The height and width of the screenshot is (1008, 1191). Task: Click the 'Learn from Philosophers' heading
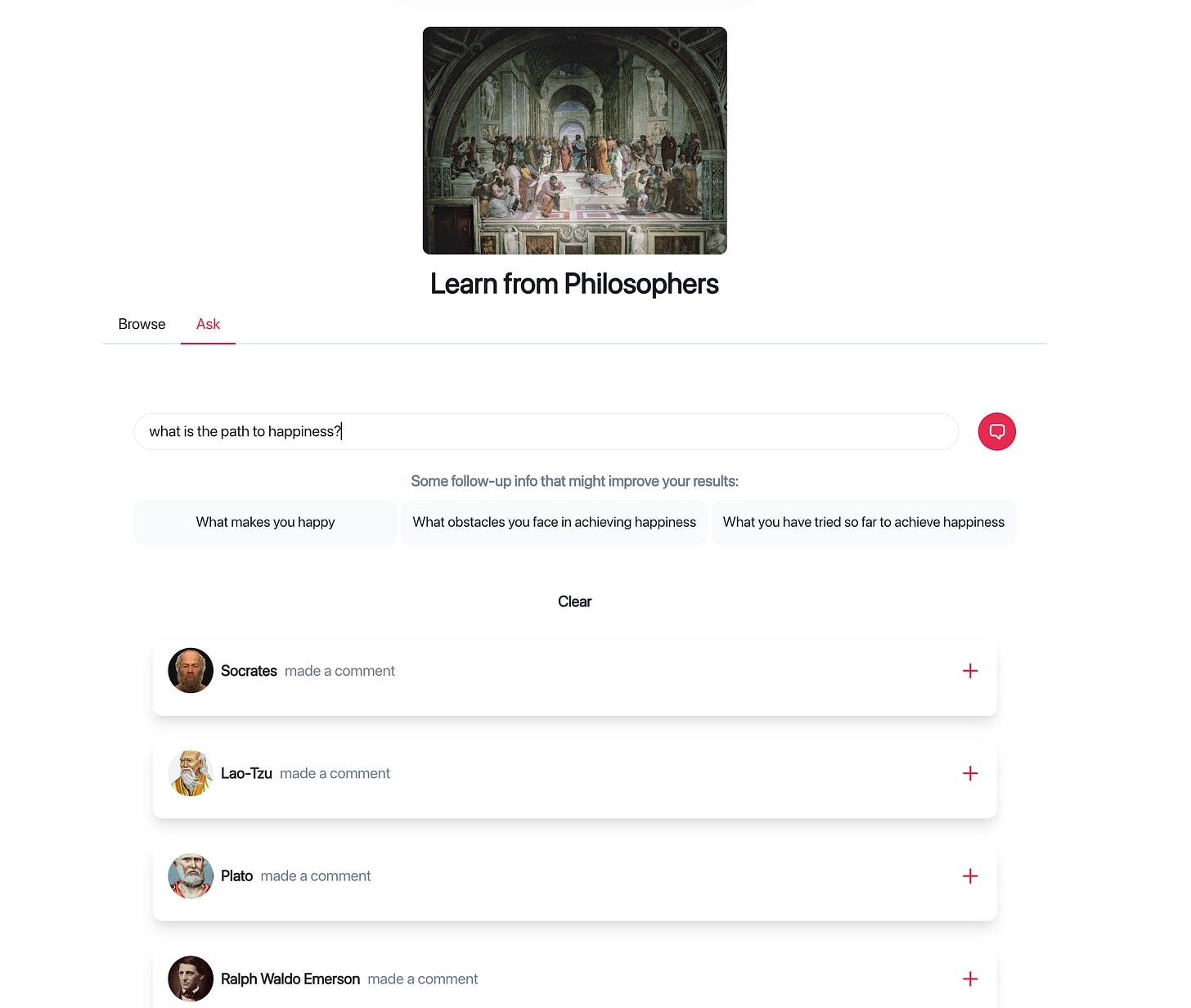coord(574,284)
